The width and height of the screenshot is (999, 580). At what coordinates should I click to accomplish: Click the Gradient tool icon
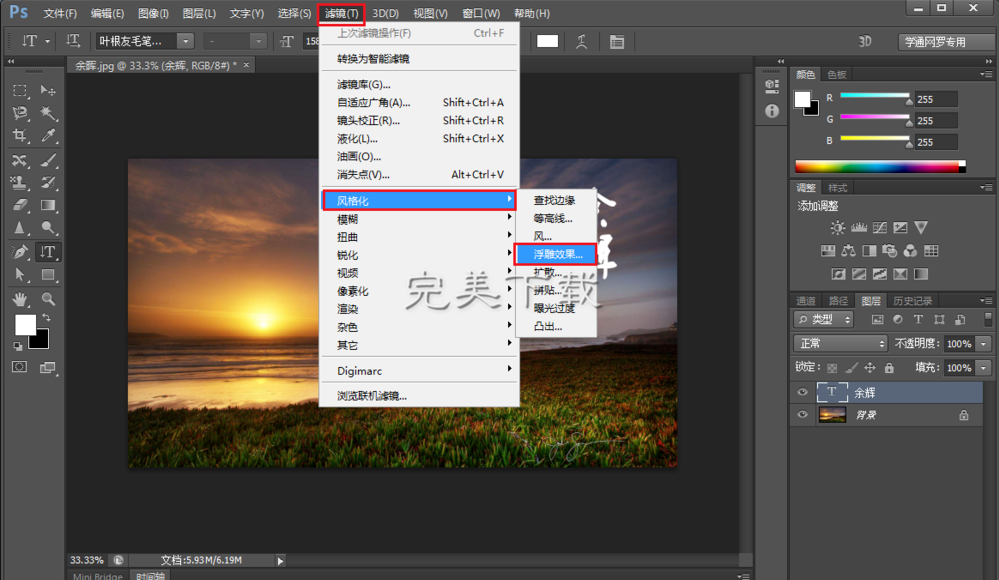tap(48, 205)
